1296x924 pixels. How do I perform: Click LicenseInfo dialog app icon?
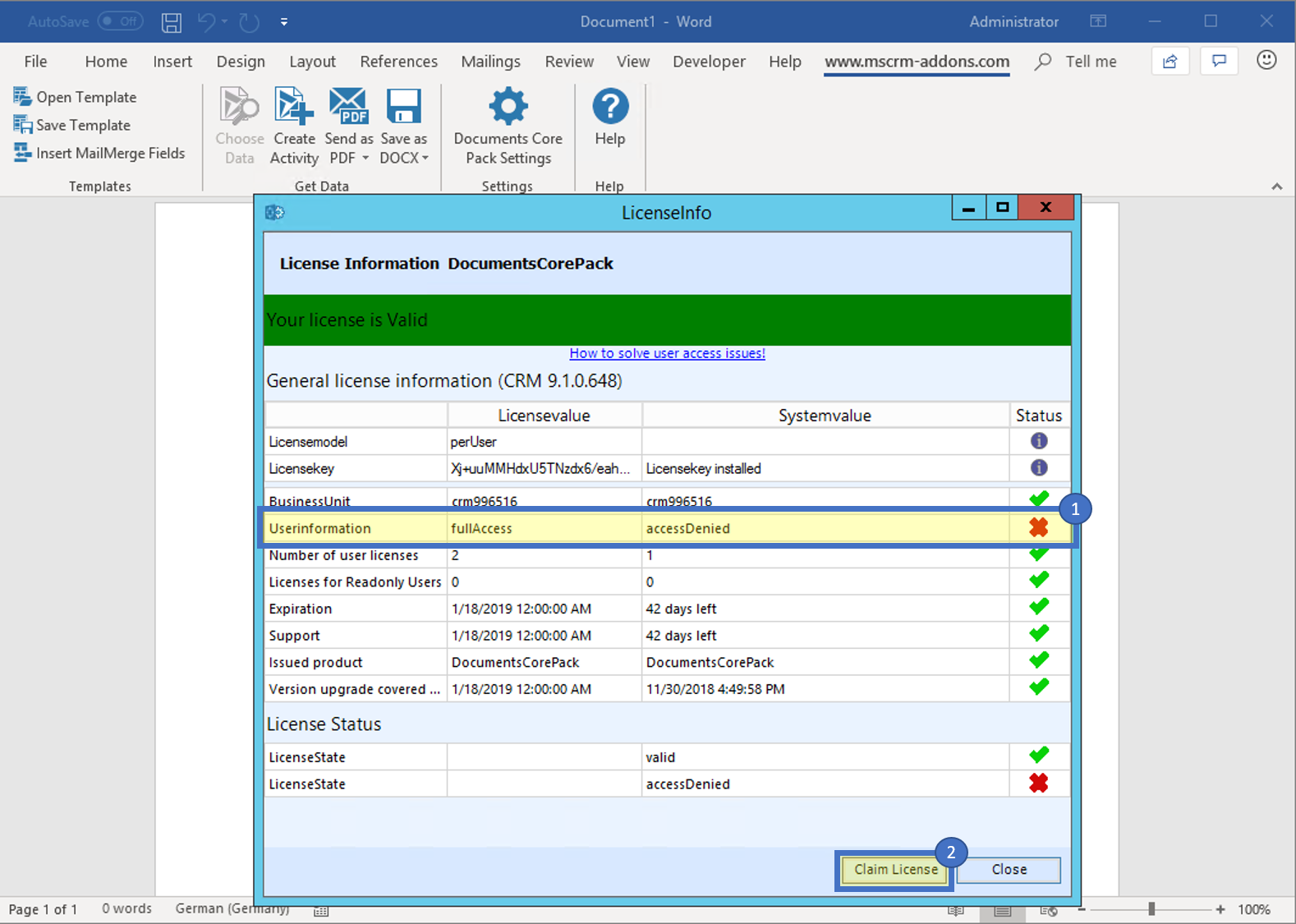pos(274,213)
